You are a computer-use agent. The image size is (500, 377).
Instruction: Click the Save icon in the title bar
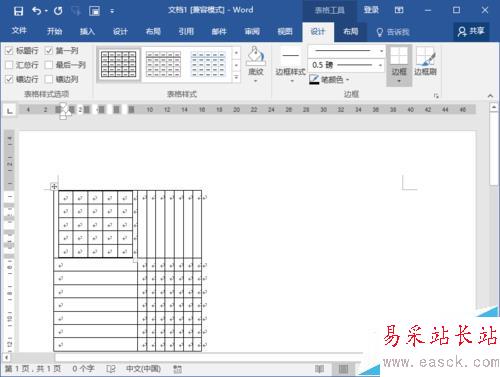(18, 11)
